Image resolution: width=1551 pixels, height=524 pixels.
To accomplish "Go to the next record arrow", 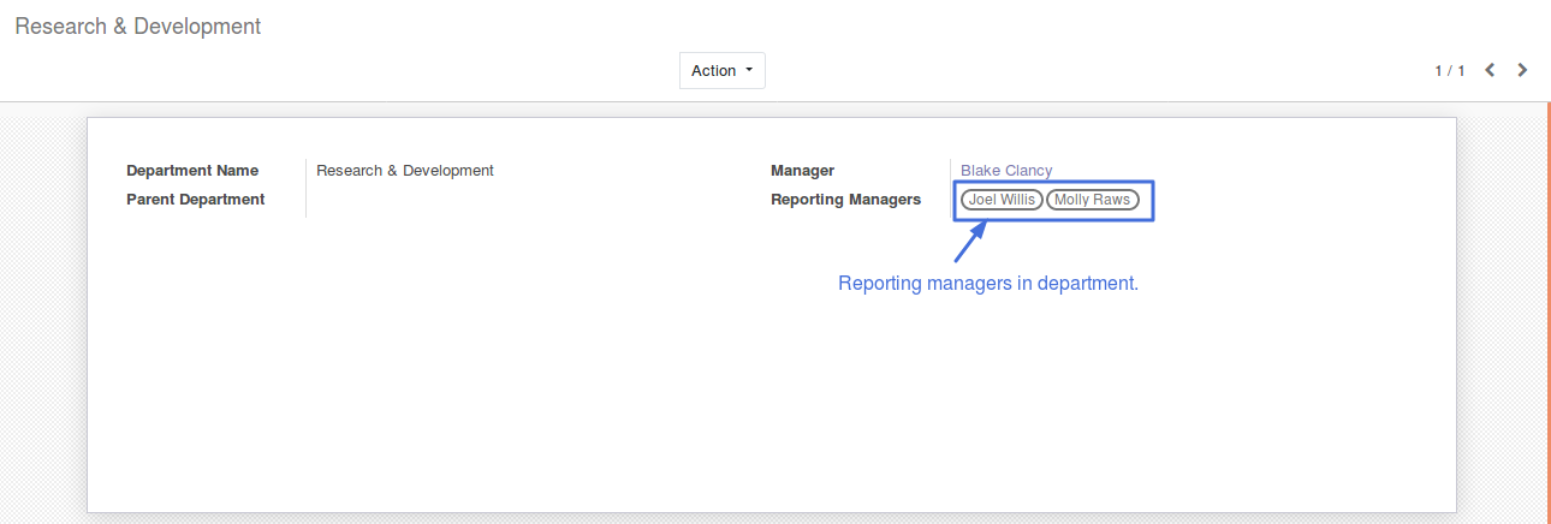I will [x=1522, y=70].
